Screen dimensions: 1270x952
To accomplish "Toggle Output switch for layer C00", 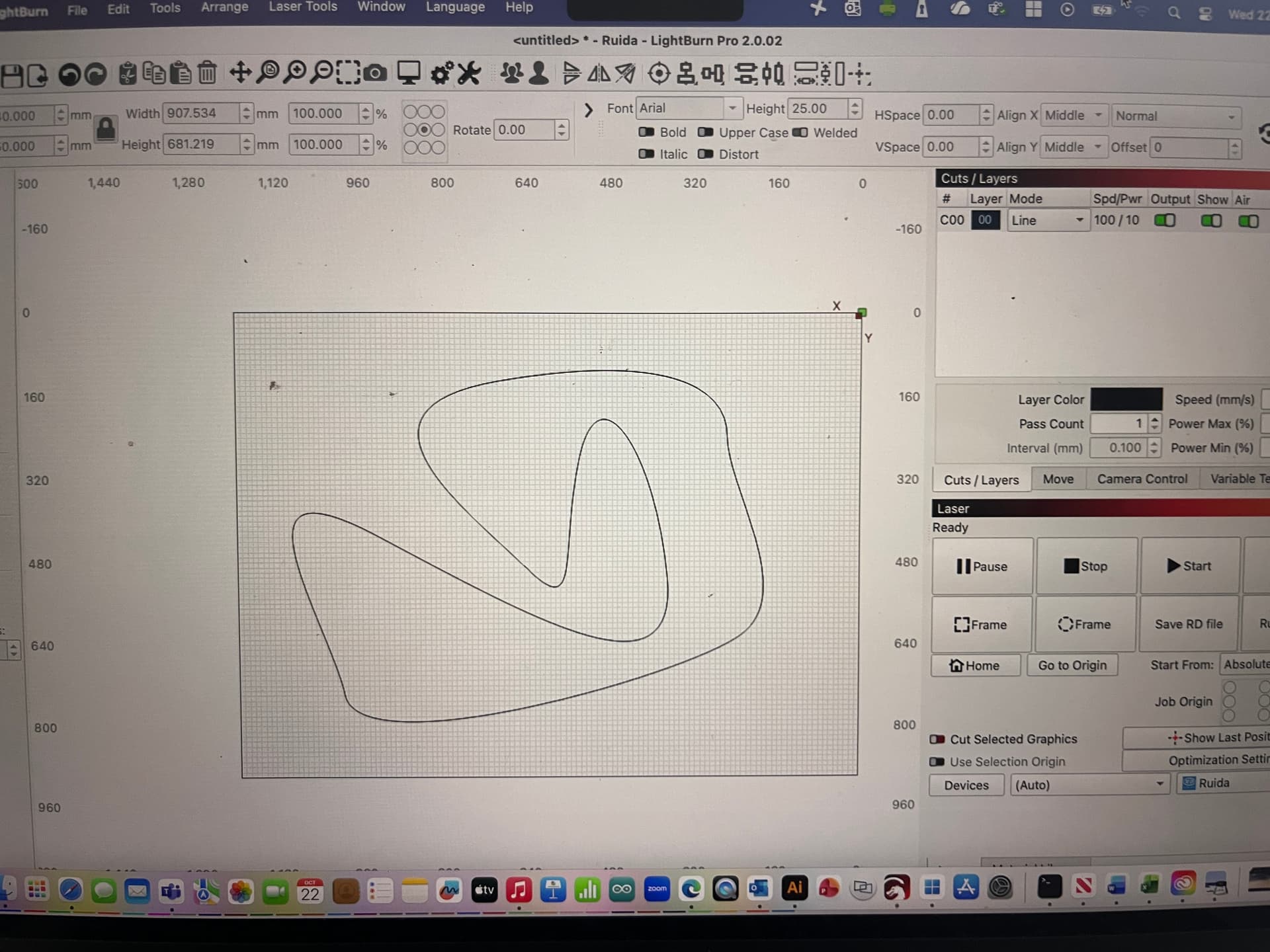I will (x=1164, y=220).
